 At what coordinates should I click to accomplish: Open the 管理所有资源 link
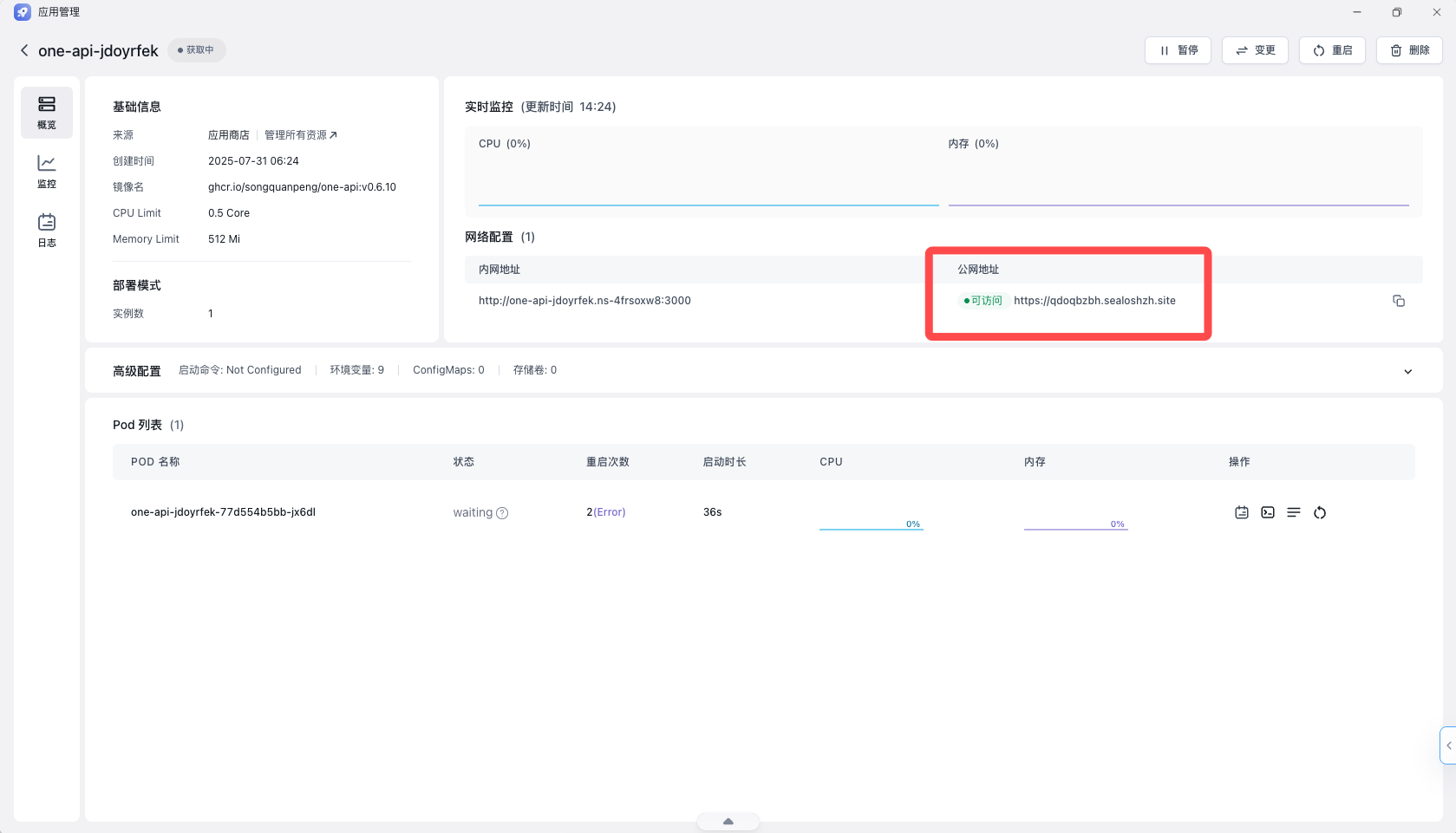click(300, 135)
